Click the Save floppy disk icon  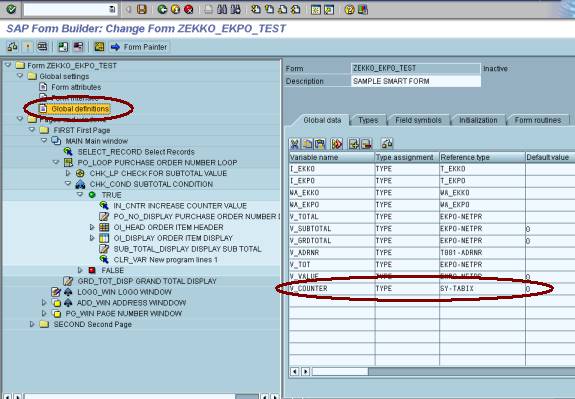142,9
